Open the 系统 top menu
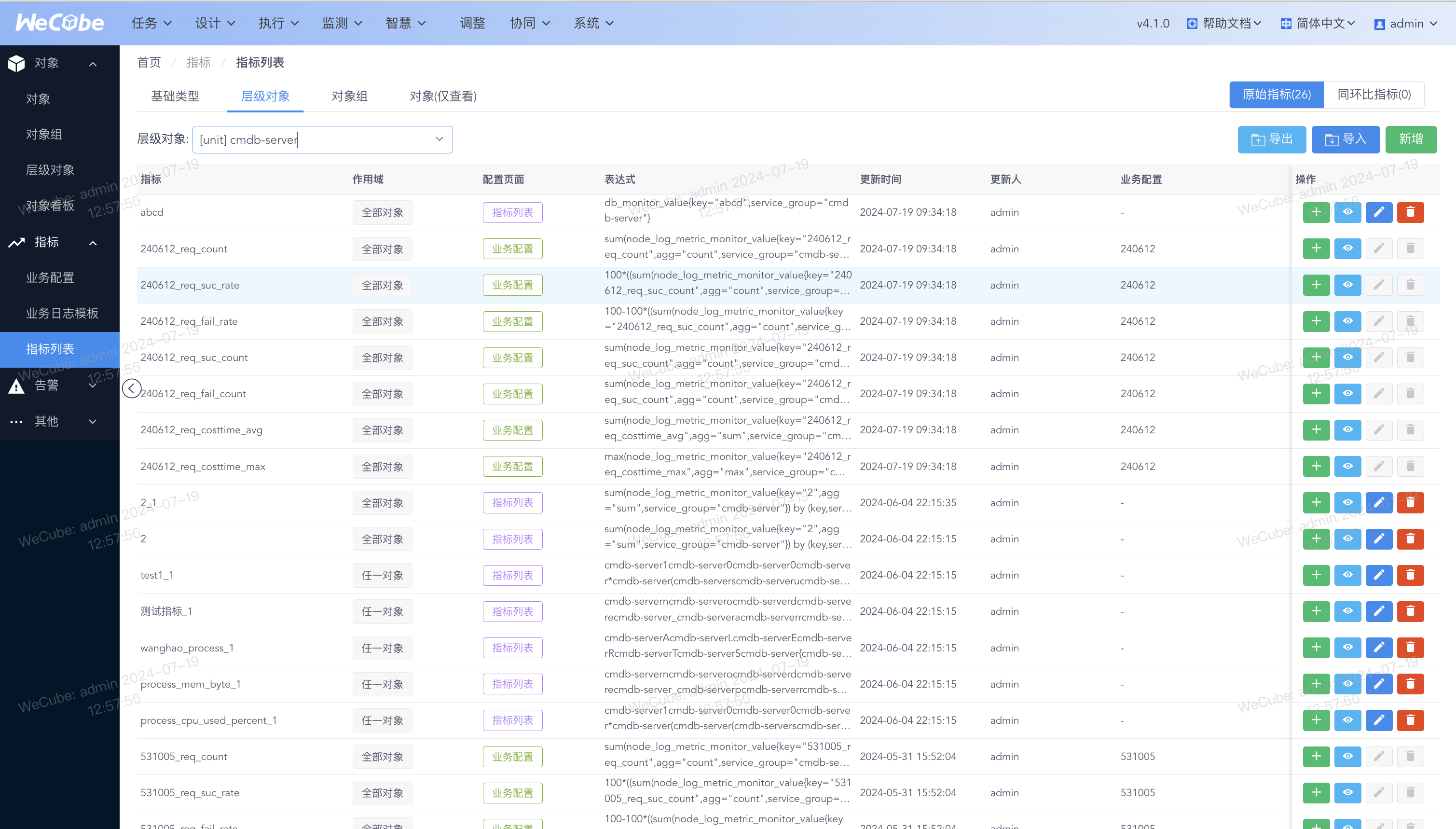Viewport: 1456px width, 829px height. click(x=594, y=23)
